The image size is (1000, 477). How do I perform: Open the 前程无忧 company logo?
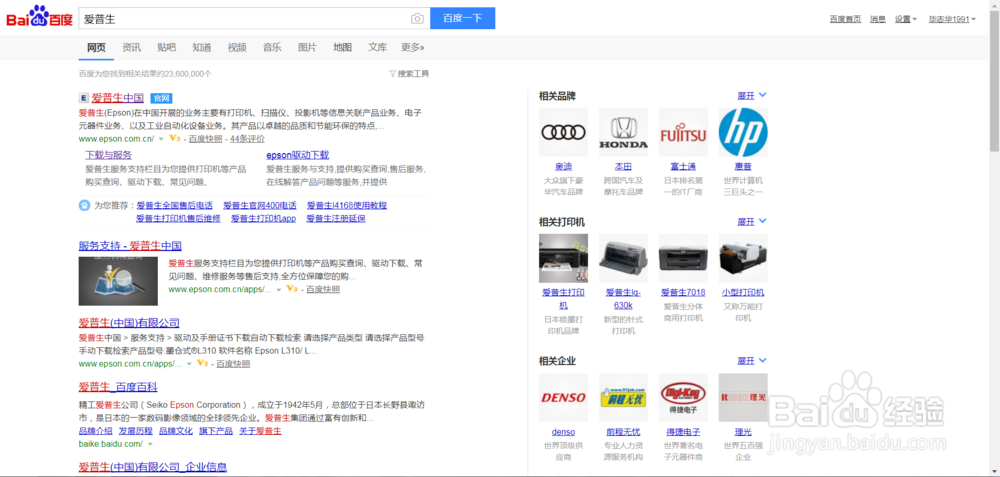tap(623, 397)
